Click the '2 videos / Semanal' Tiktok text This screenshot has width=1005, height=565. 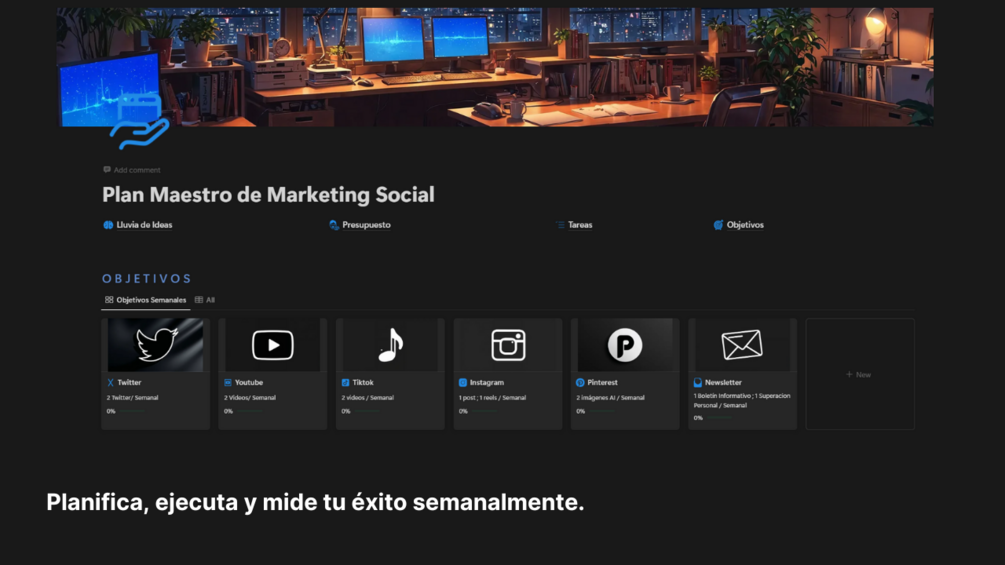pyautogui.click(x=367, y=398)
